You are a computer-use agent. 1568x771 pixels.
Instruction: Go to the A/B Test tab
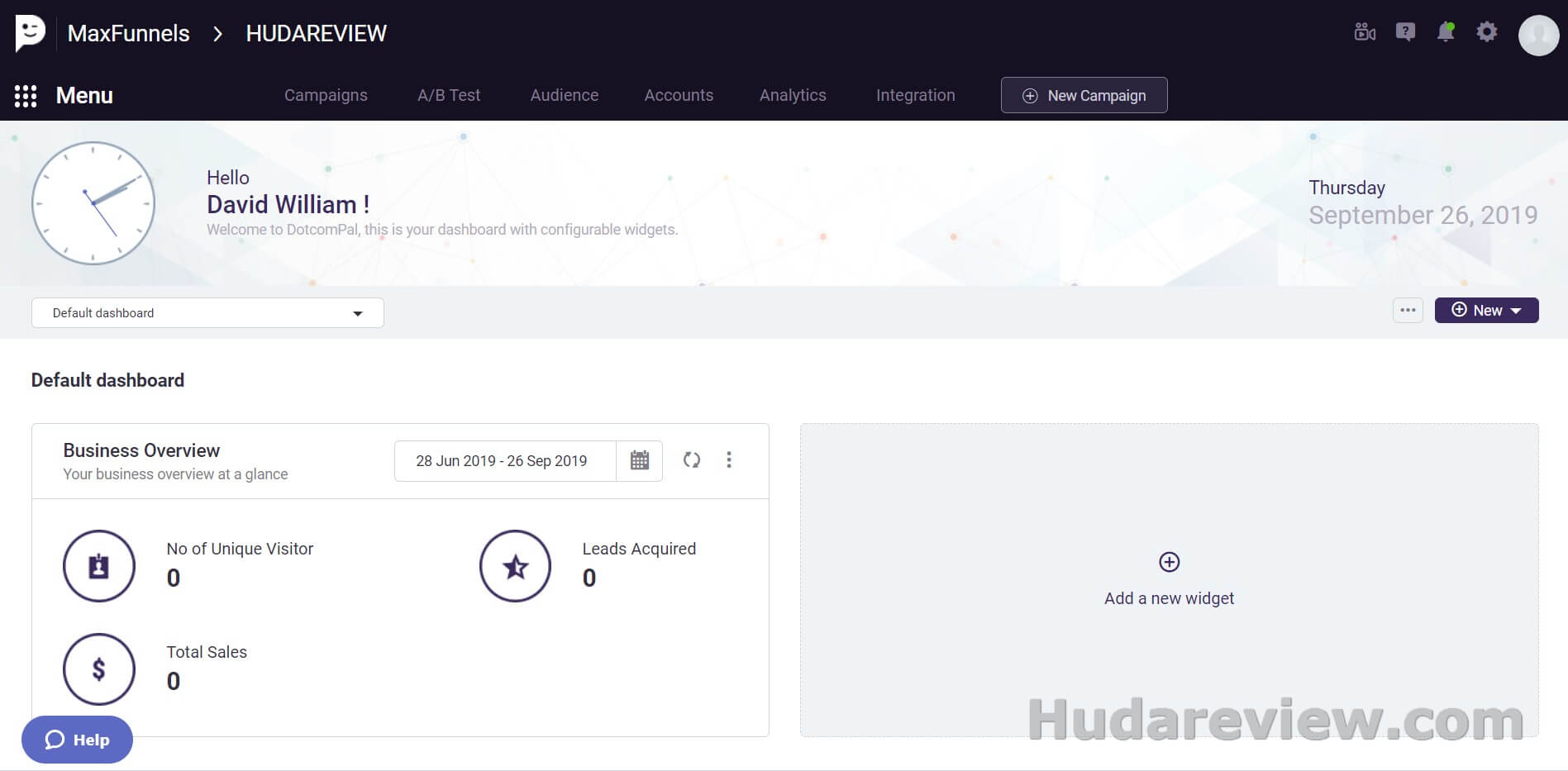(x=449, y=95)
